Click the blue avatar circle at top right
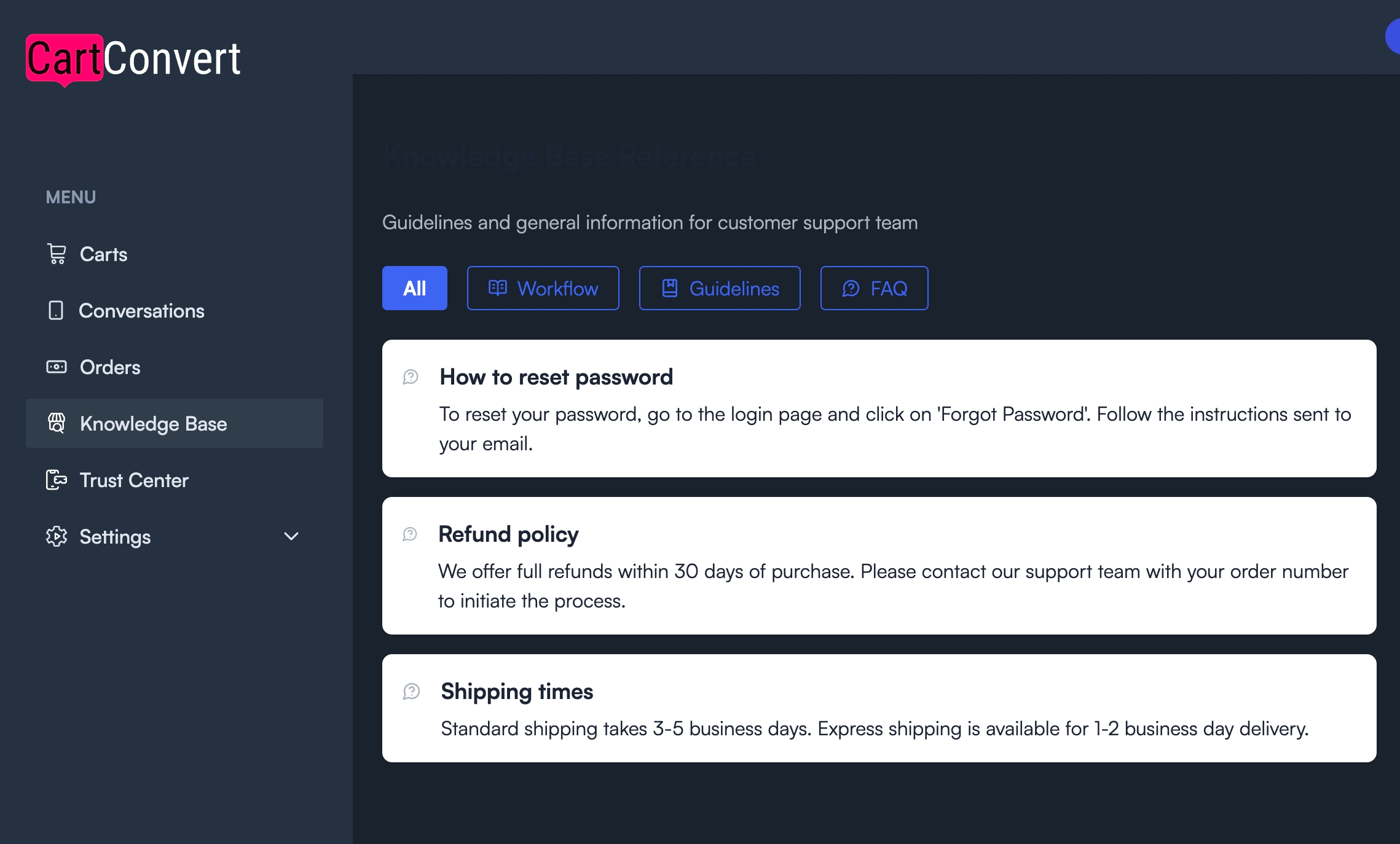The height and width of the screenshot is (844, 1400). pyautogui.click(x=1393, y=37)
